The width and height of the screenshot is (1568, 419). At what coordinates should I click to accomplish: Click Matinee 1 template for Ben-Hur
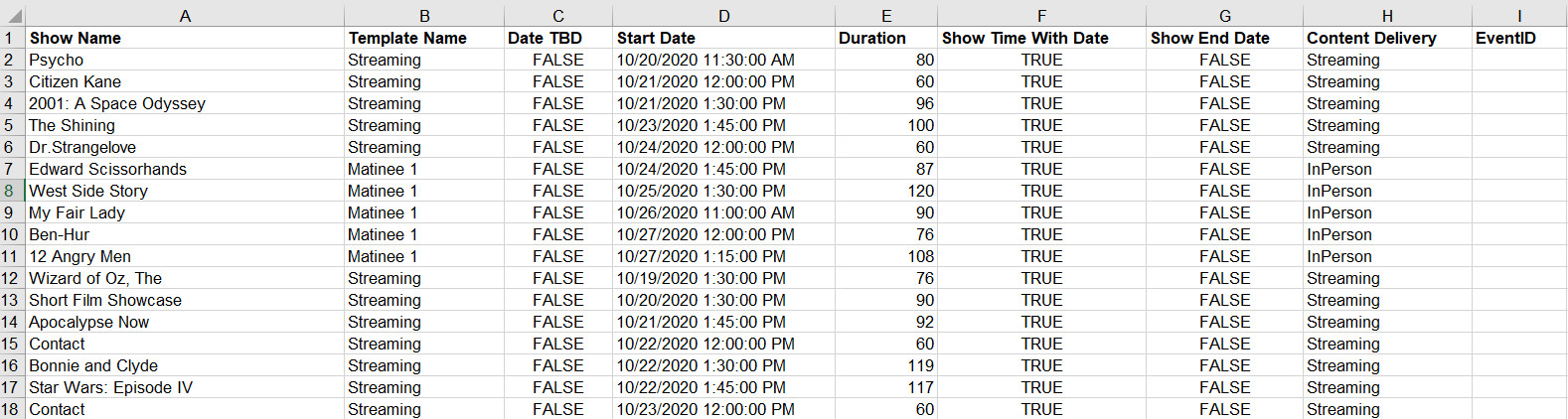(x=424, y=234)
